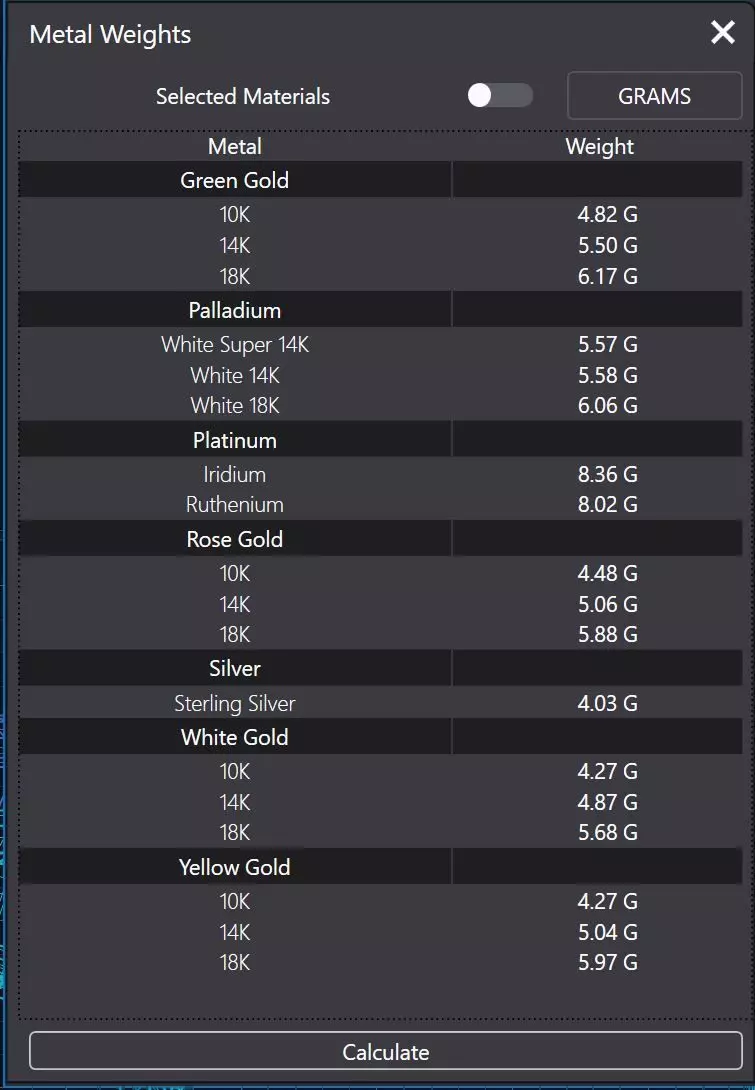Select the White 18K palladium row

(235, 405)
